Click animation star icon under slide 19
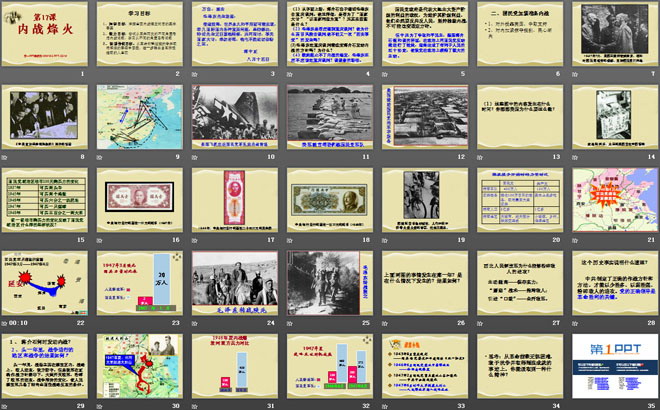The width and height of the screenshot is (660, 410). click(x=385, y=240)
